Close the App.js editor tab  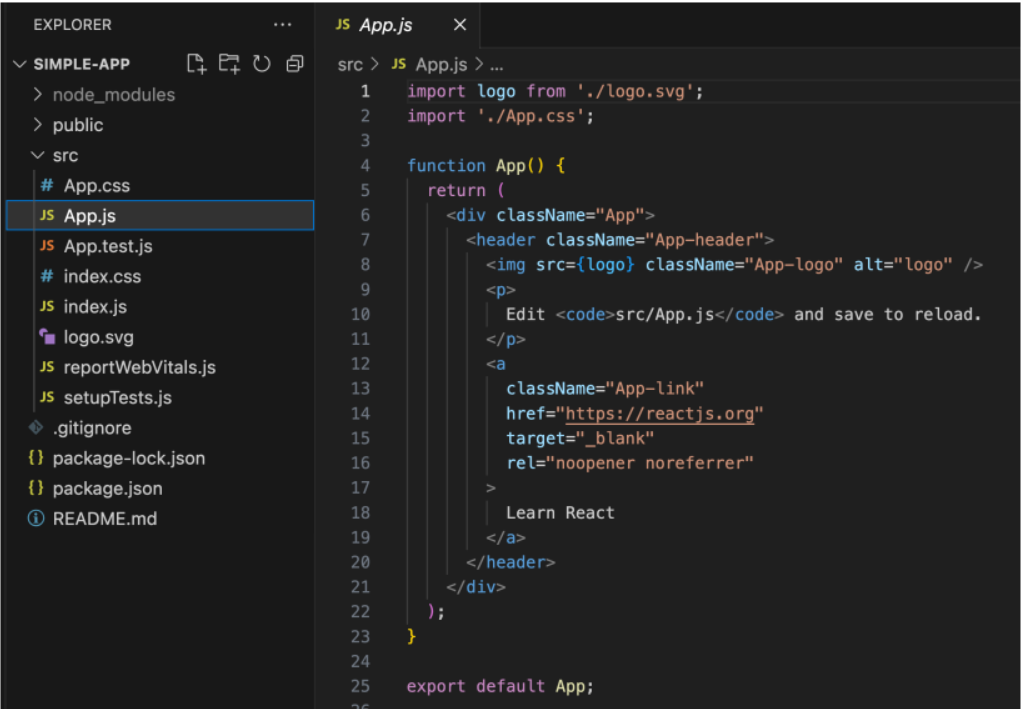(x=460, y=25)
